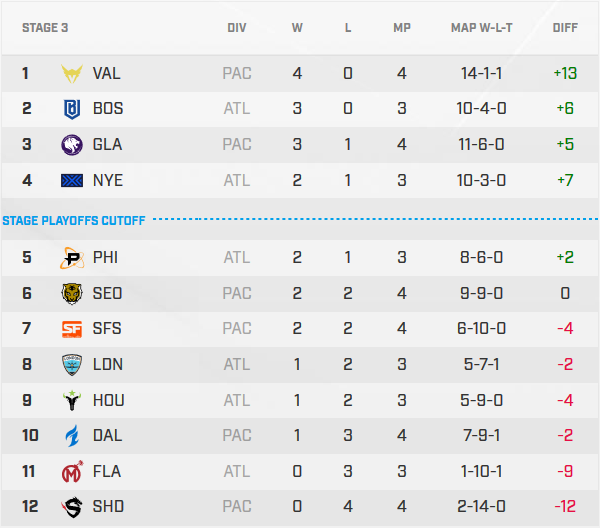Sort standings by DIFF column header

point(565,28)
